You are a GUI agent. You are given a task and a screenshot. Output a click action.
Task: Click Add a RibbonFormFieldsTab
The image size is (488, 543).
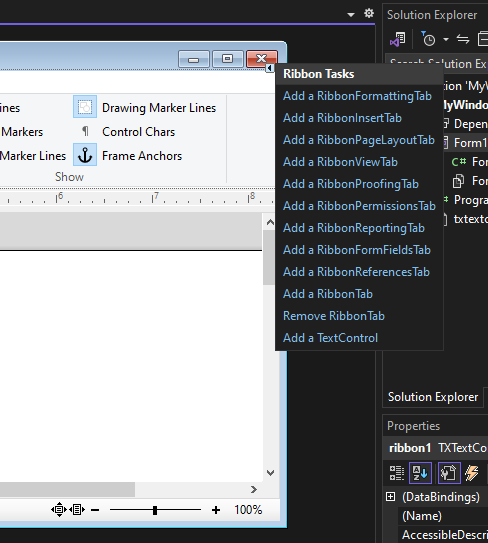click(x=357, y=250)
